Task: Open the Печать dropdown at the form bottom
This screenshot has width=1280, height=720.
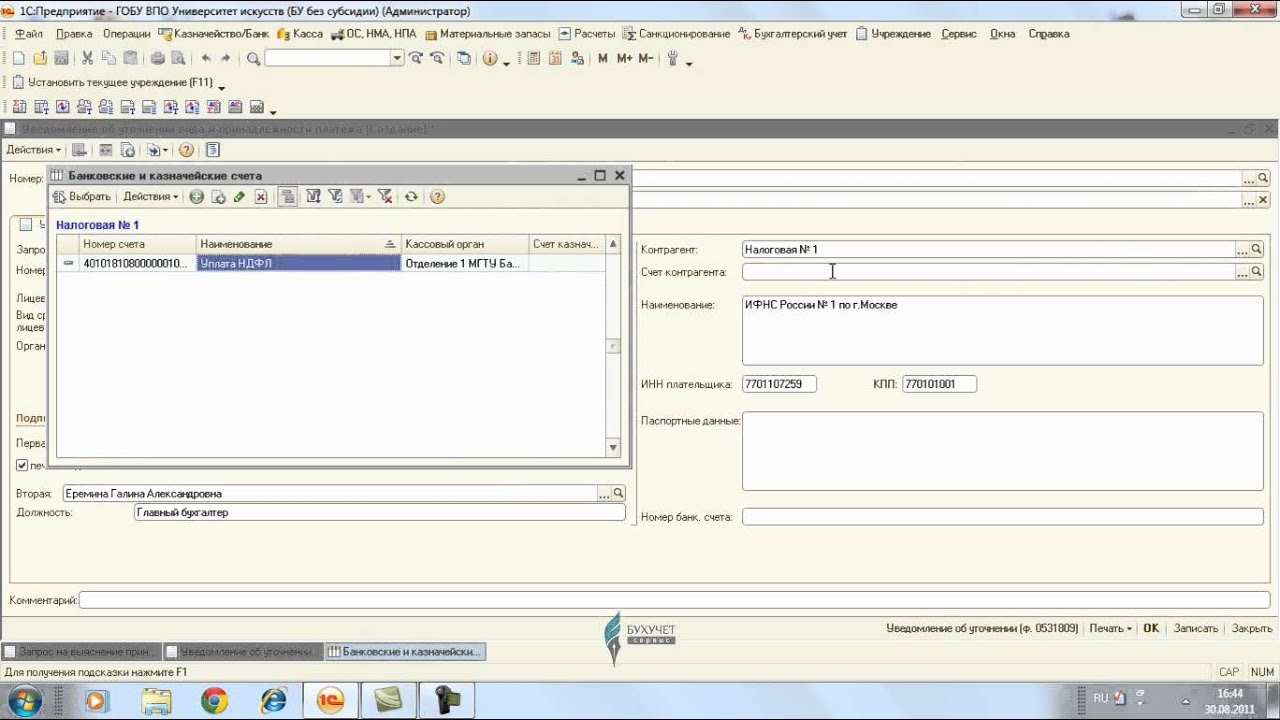Action: click(1111, 628)
